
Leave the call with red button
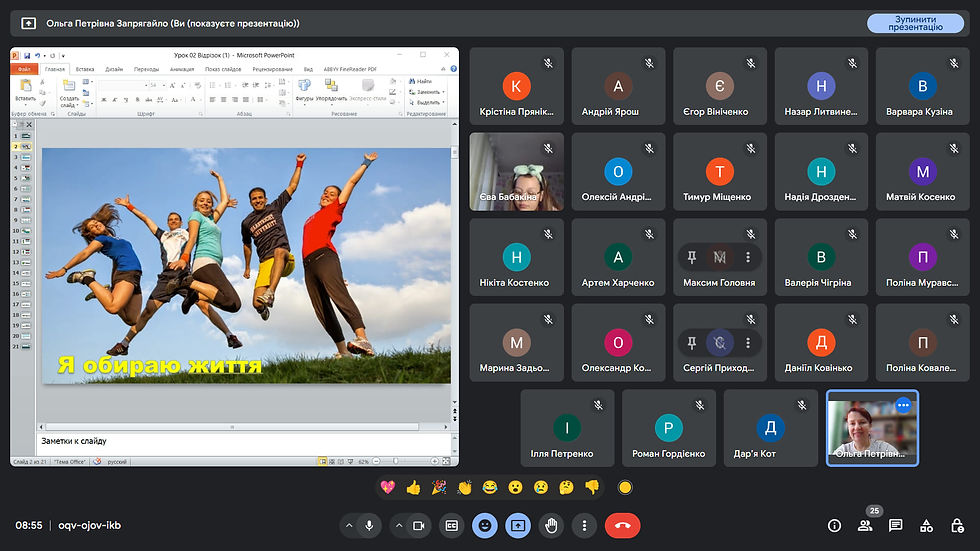[x=622, y=526]
